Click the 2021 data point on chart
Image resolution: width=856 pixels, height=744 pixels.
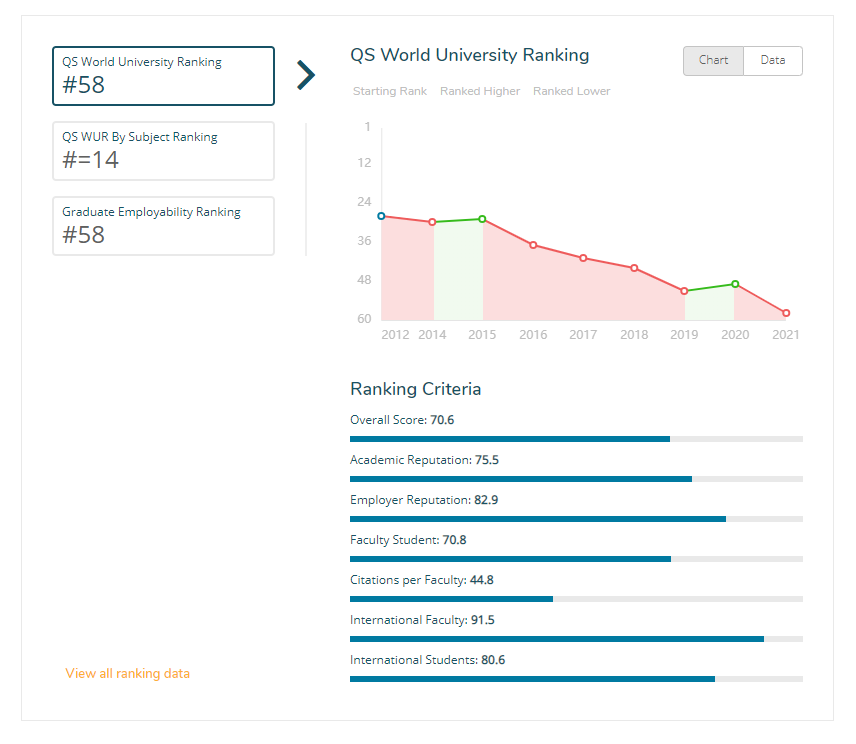point(786,313)
